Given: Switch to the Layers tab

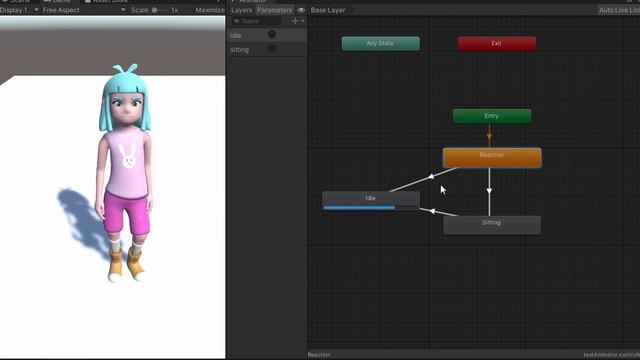Looking at the screenshot, I should pyautogui.click(x=241, y=10).
